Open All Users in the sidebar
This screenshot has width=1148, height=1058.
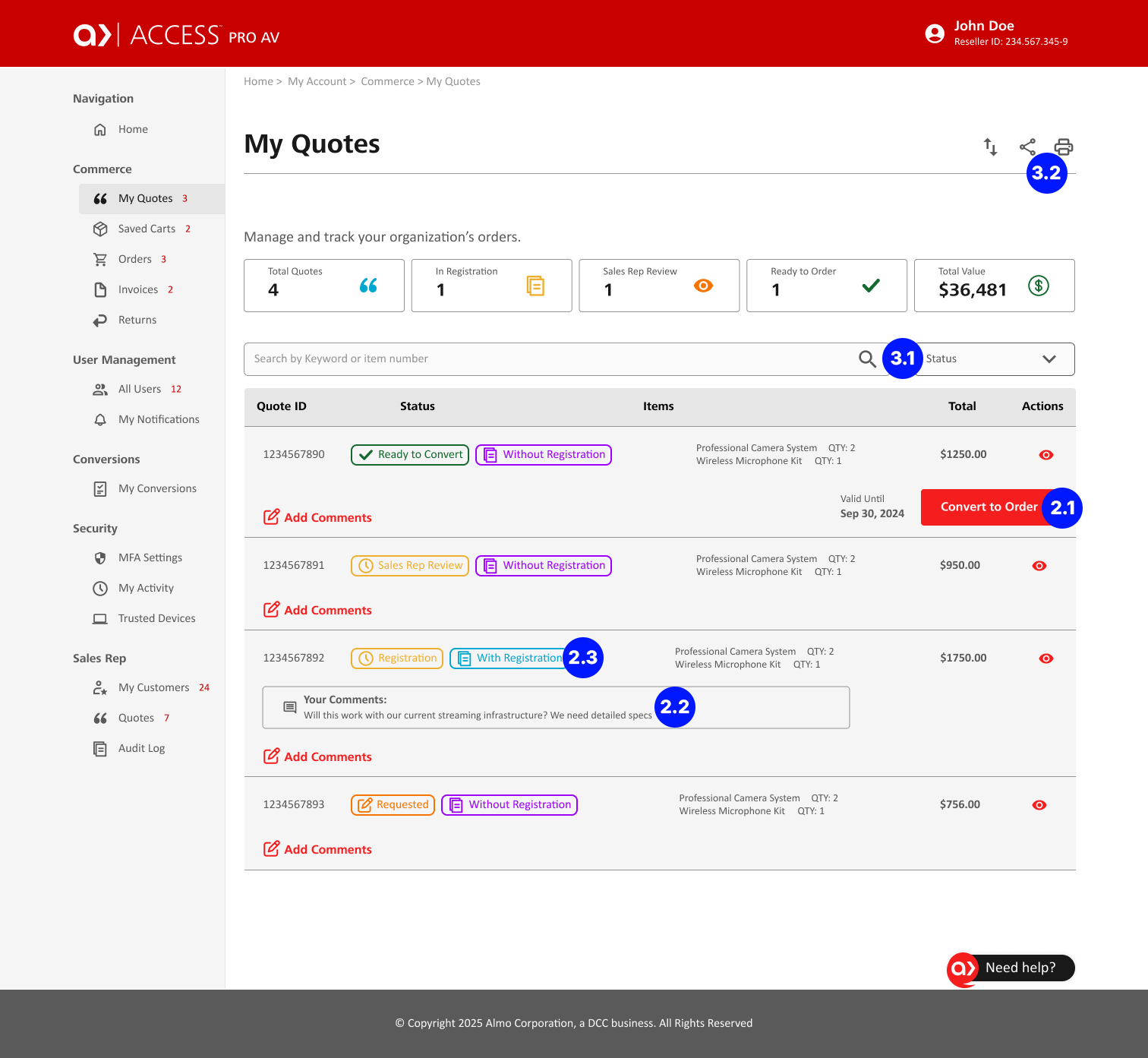(x=140, y=389)
